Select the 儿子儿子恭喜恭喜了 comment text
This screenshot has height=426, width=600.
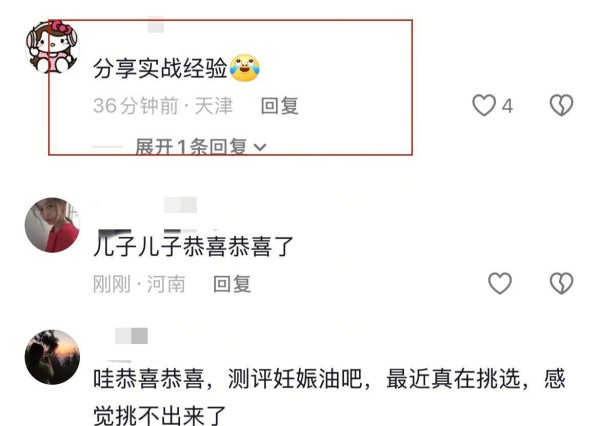pos(193,246)
